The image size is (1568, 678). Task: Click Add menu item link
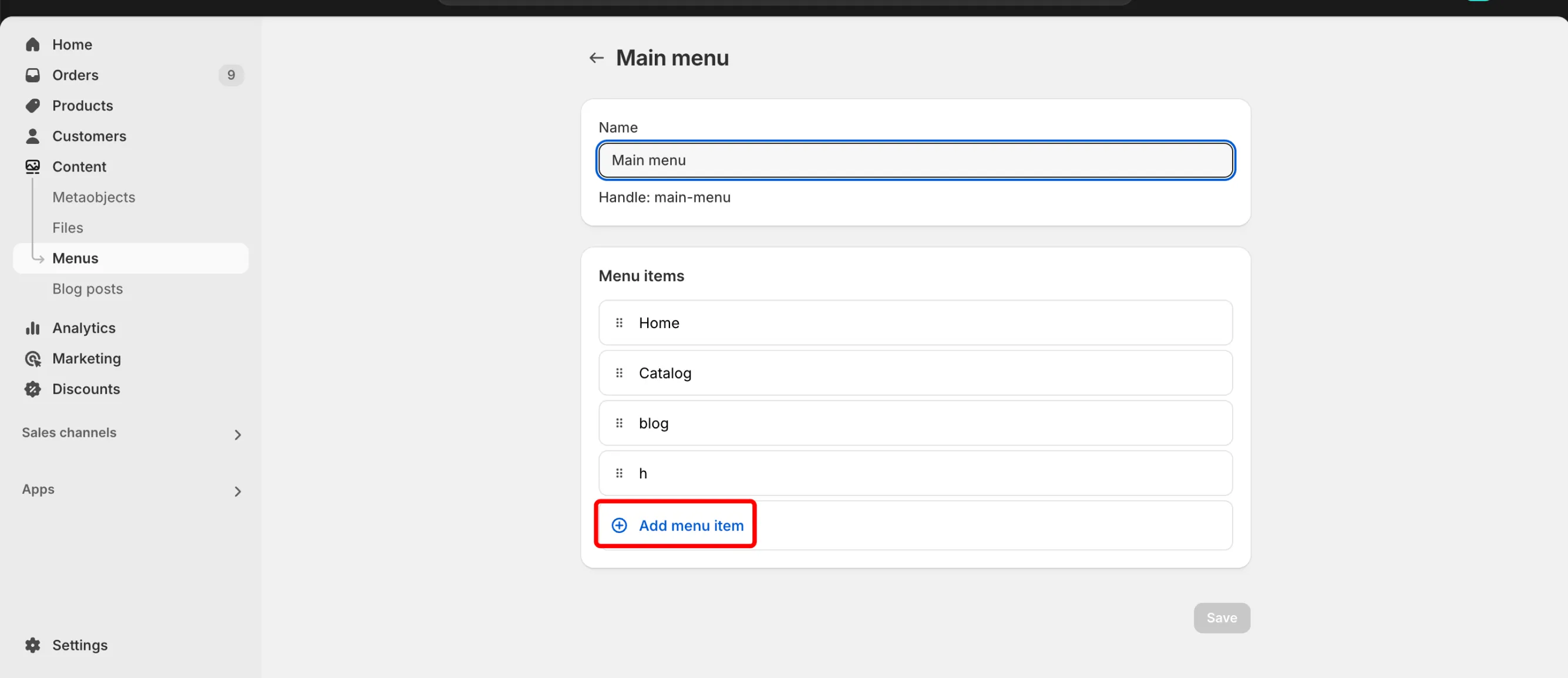tap(691, 525)
